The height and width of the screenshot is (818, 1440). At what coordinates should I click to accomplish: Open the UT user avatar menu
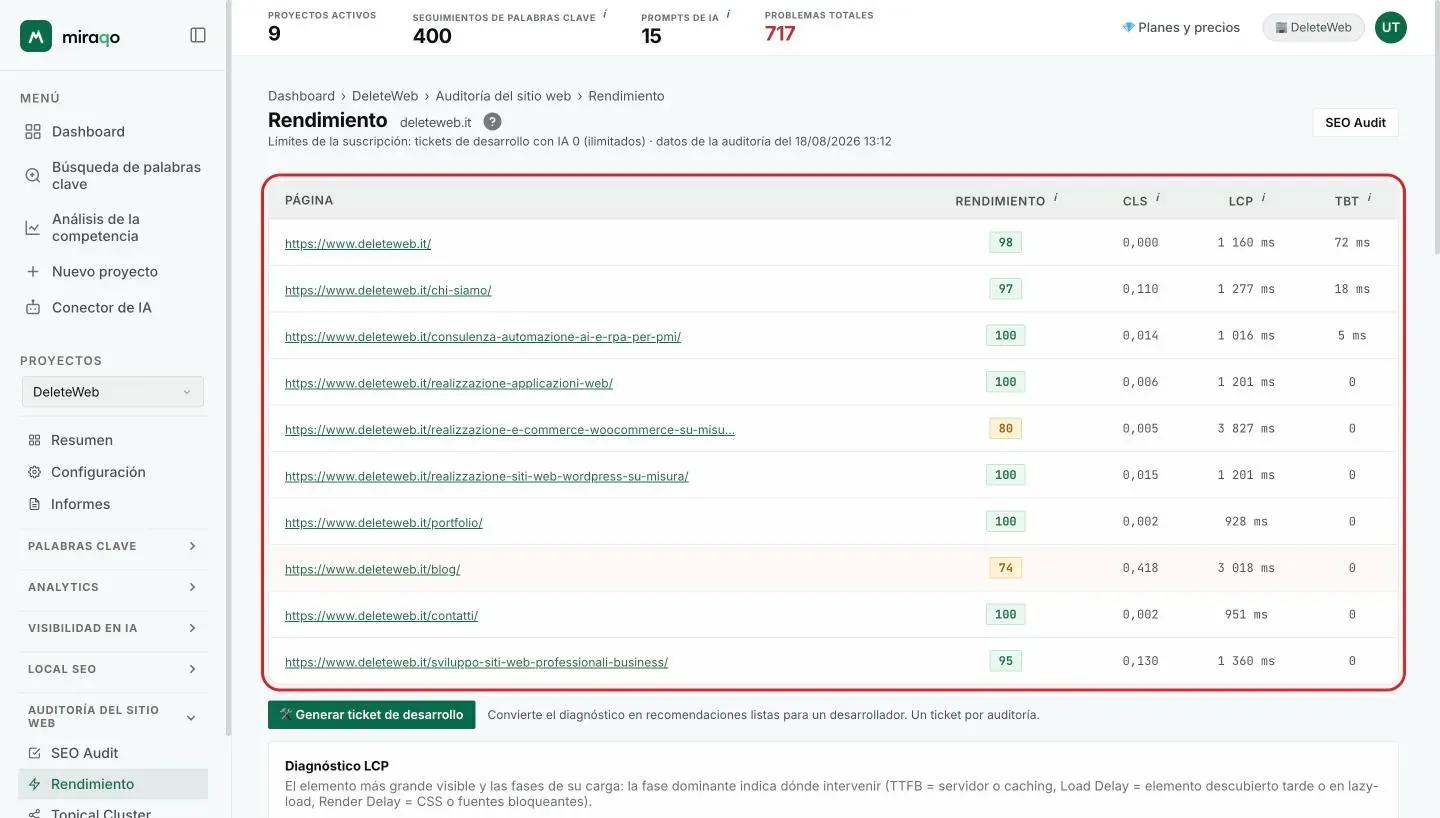[1391, 28]
